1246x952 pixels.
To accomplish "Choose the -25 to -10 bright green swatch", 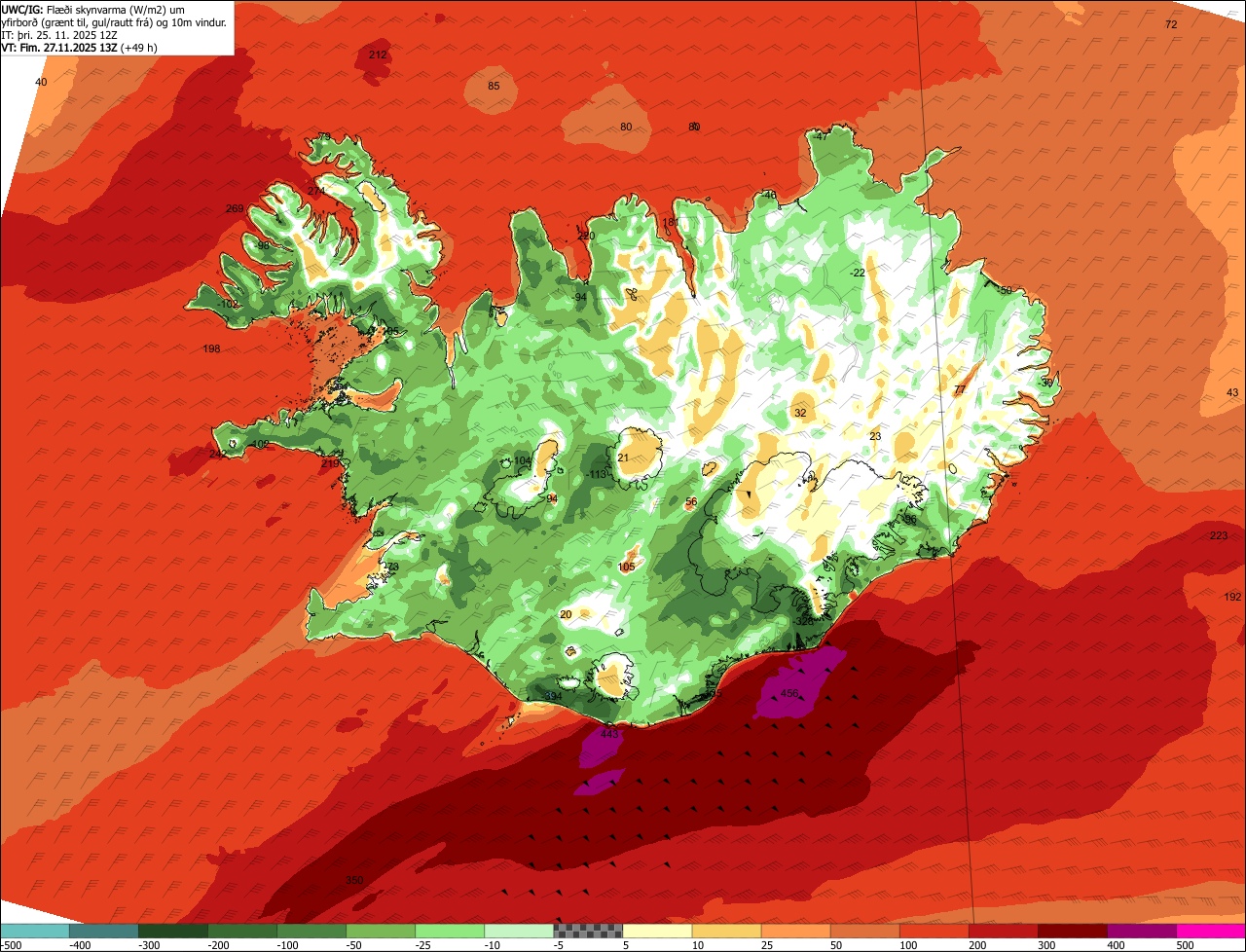I will [x=449, y=931].
